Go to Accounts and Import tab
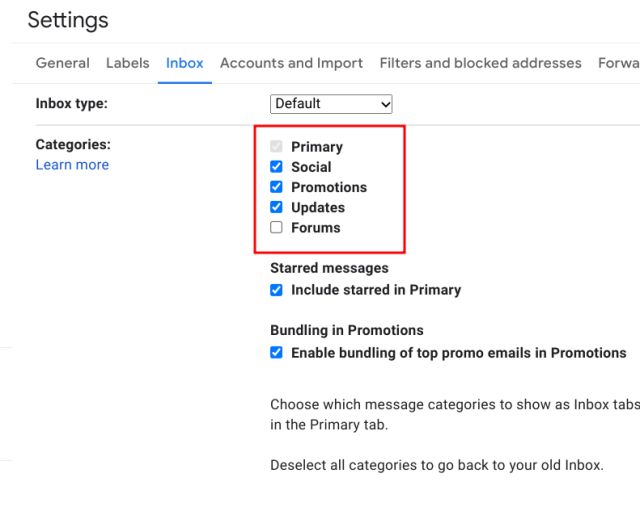The height and width of the screenshot is (520, 640). click(x=291, y=63)
